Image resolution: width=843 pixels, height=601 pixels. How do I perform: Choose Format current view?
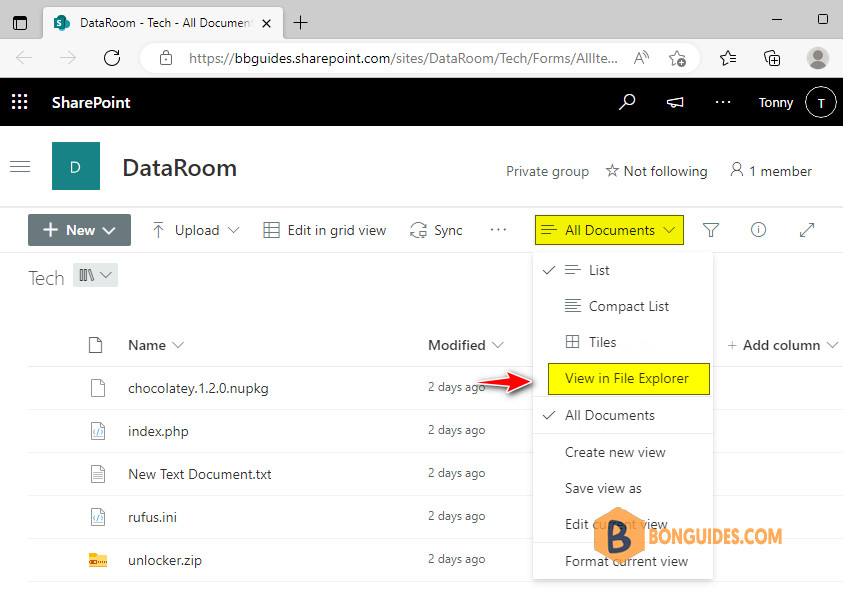pos(624,561)
